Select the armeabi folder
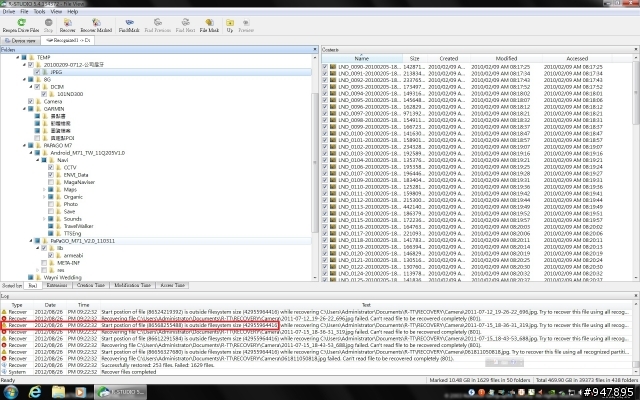The height and width of the screenshot is (400, 640). coord(73,256)
